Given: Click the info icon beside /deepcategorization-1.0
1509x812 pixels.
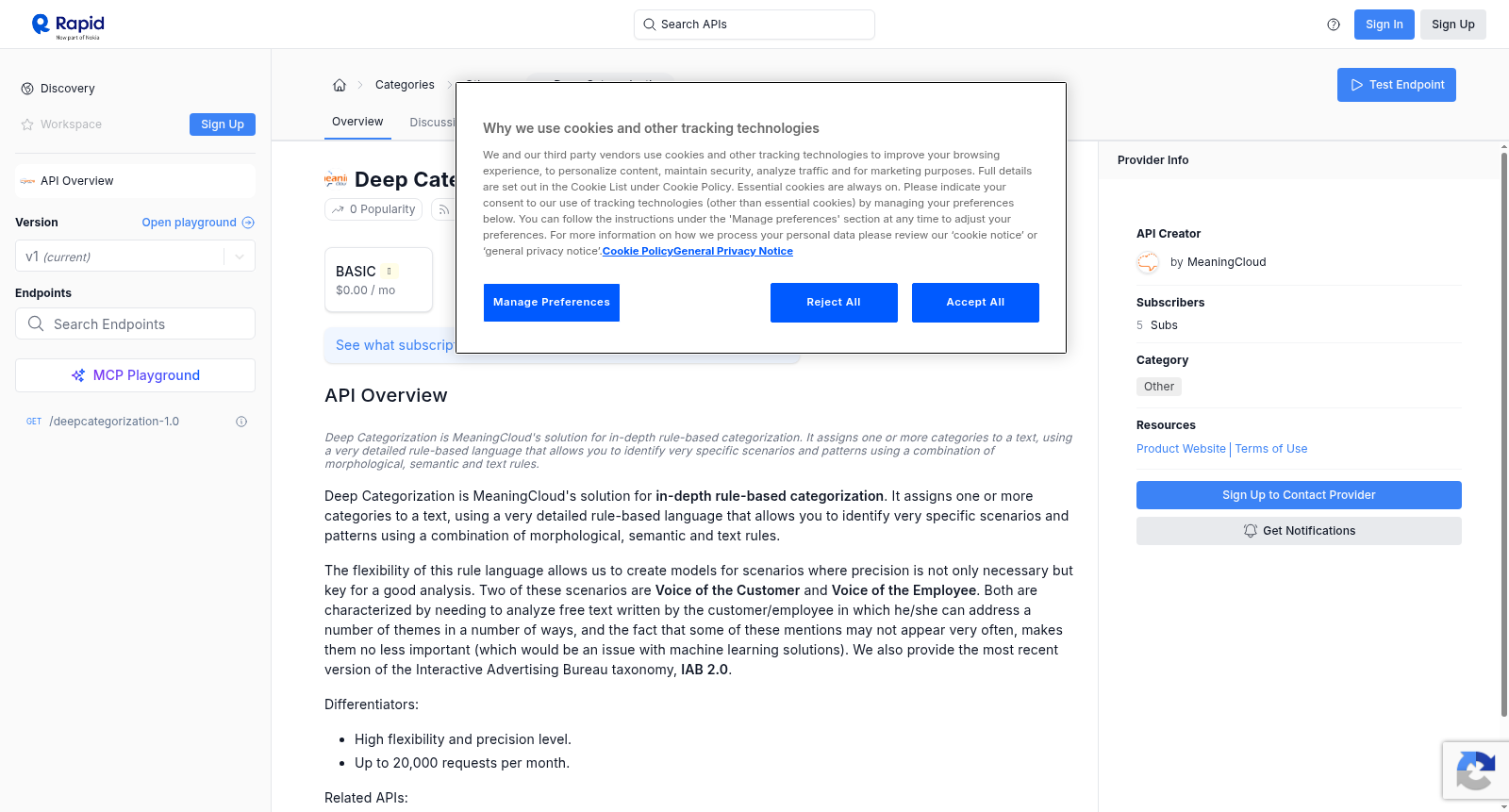Looking at the screenshot, I should tap(241, 422).
